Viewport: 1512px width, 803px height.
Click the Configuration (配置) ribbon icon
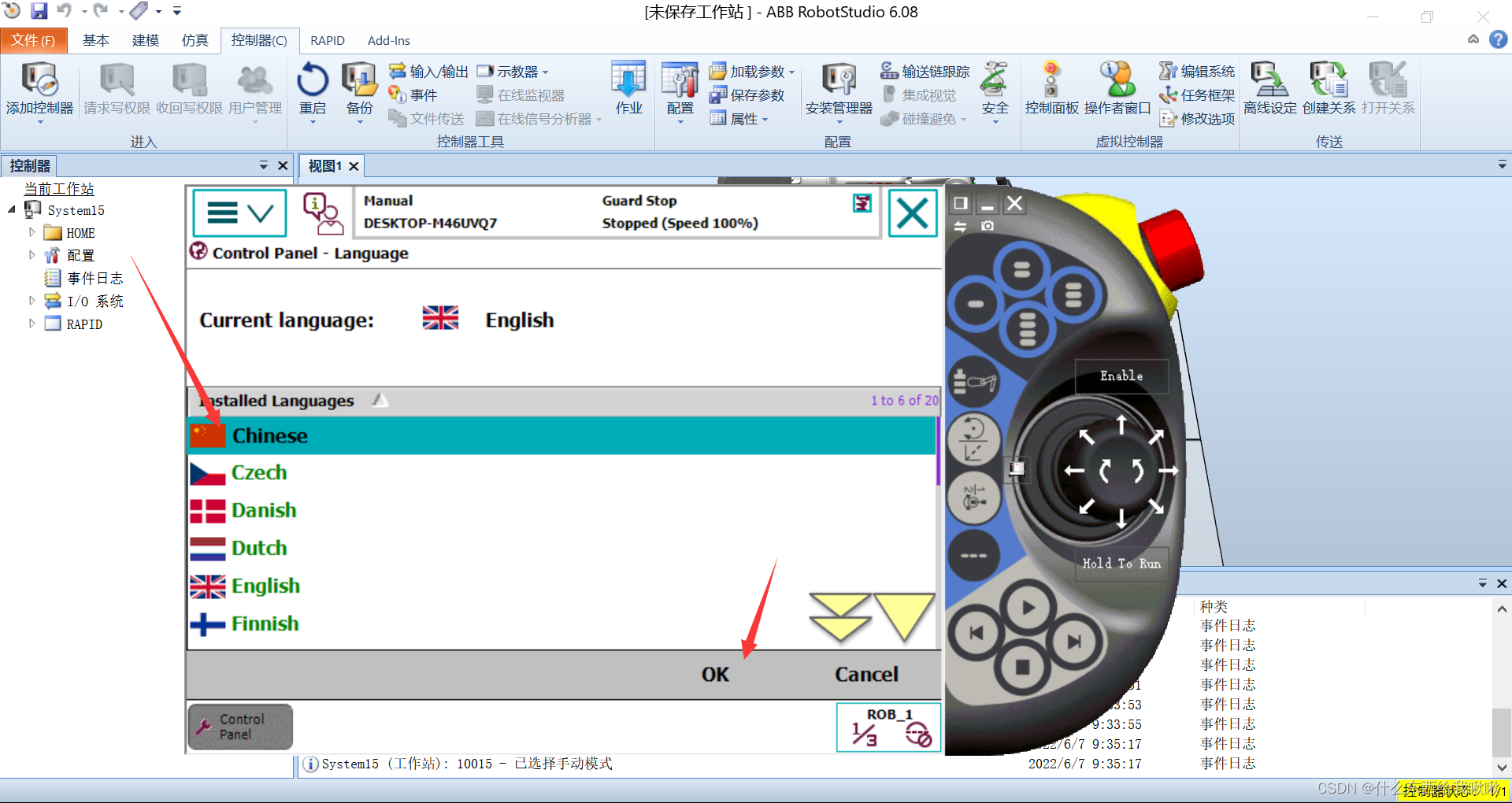[680, 89]
